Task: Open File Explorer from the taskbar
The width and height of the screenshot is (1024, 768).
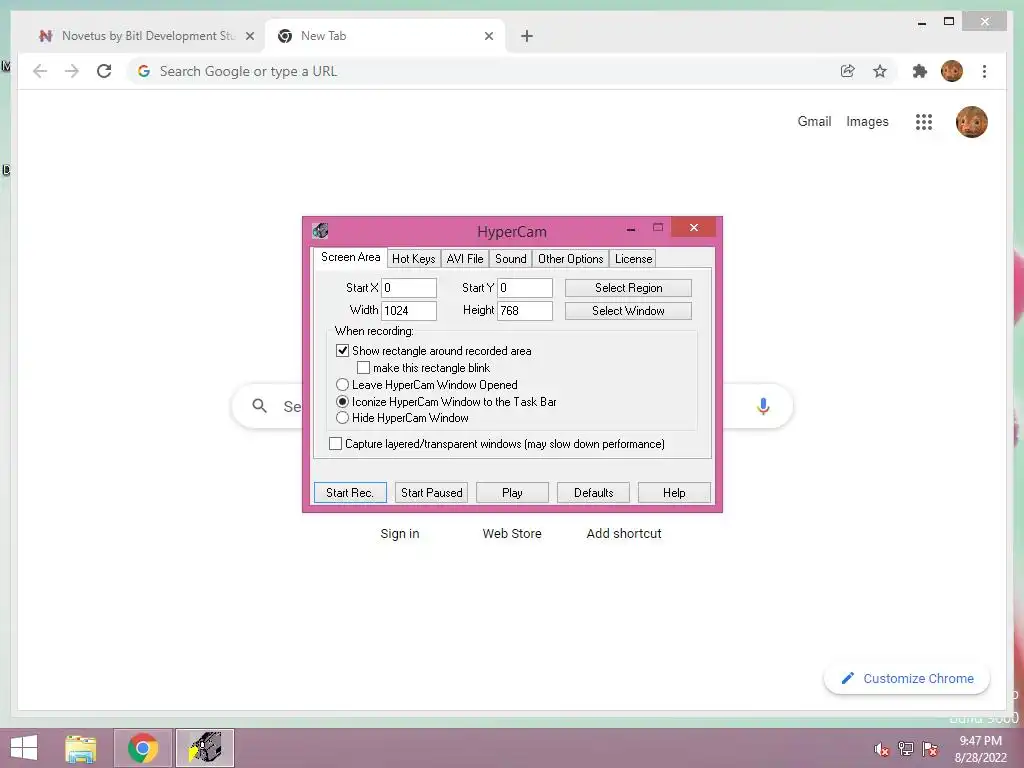Action: pyautogui.click(x=81, y=748)
